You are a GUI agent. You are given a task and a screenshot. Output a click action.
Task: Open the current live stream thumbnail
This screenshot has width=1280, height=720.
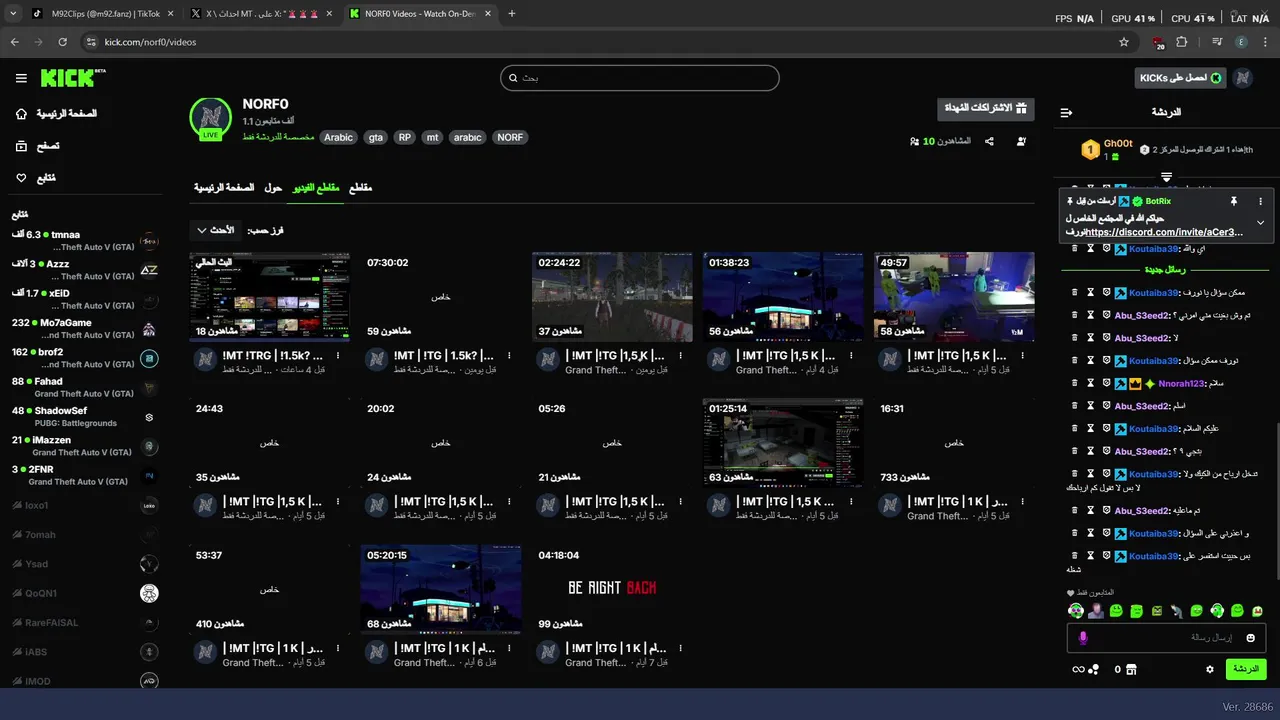[x=270, y=297]
